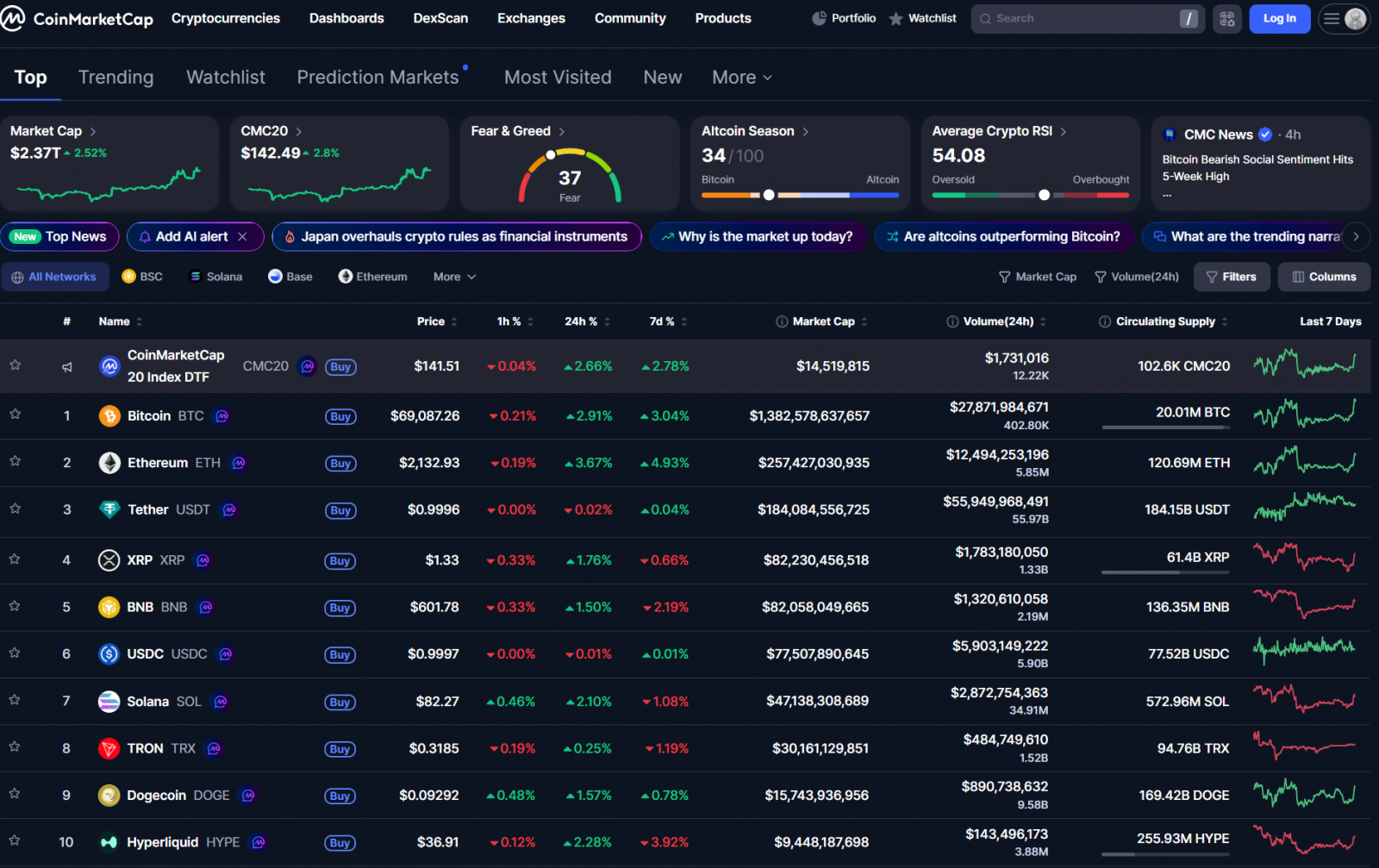Click the Altcoin Season slider indicator
Image resolution: width=1379 pixels, height=868 pixels.
point(769,195)
